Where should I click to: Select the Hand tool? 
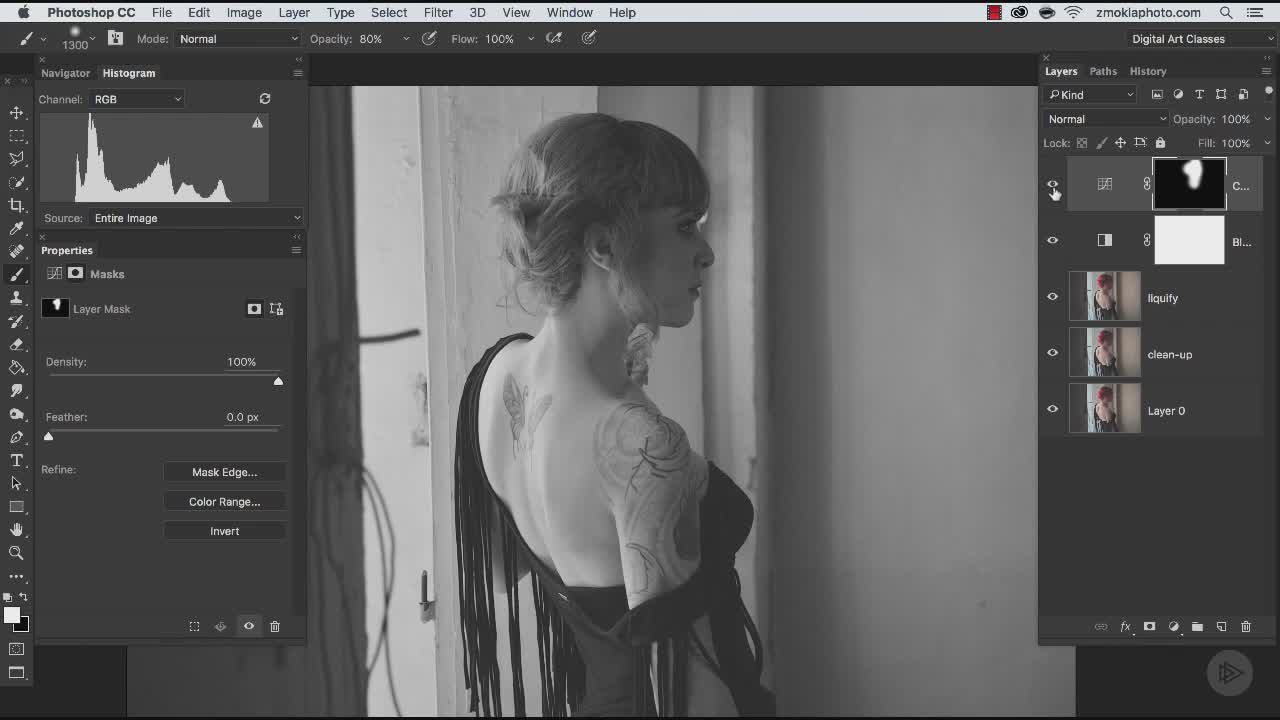[x=17, y=530]
